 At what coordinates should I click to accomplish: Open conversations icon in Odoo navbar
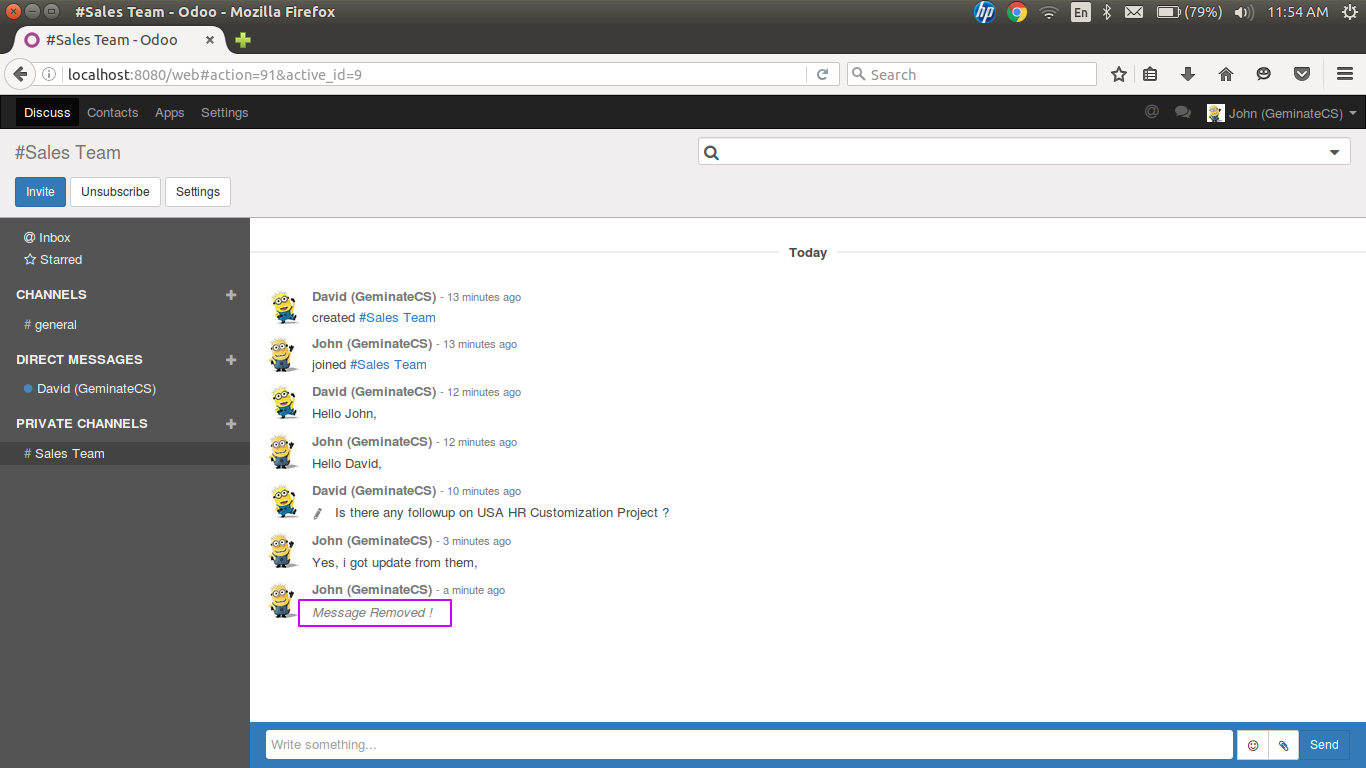pyautogui.click(x=1183, y=113)
